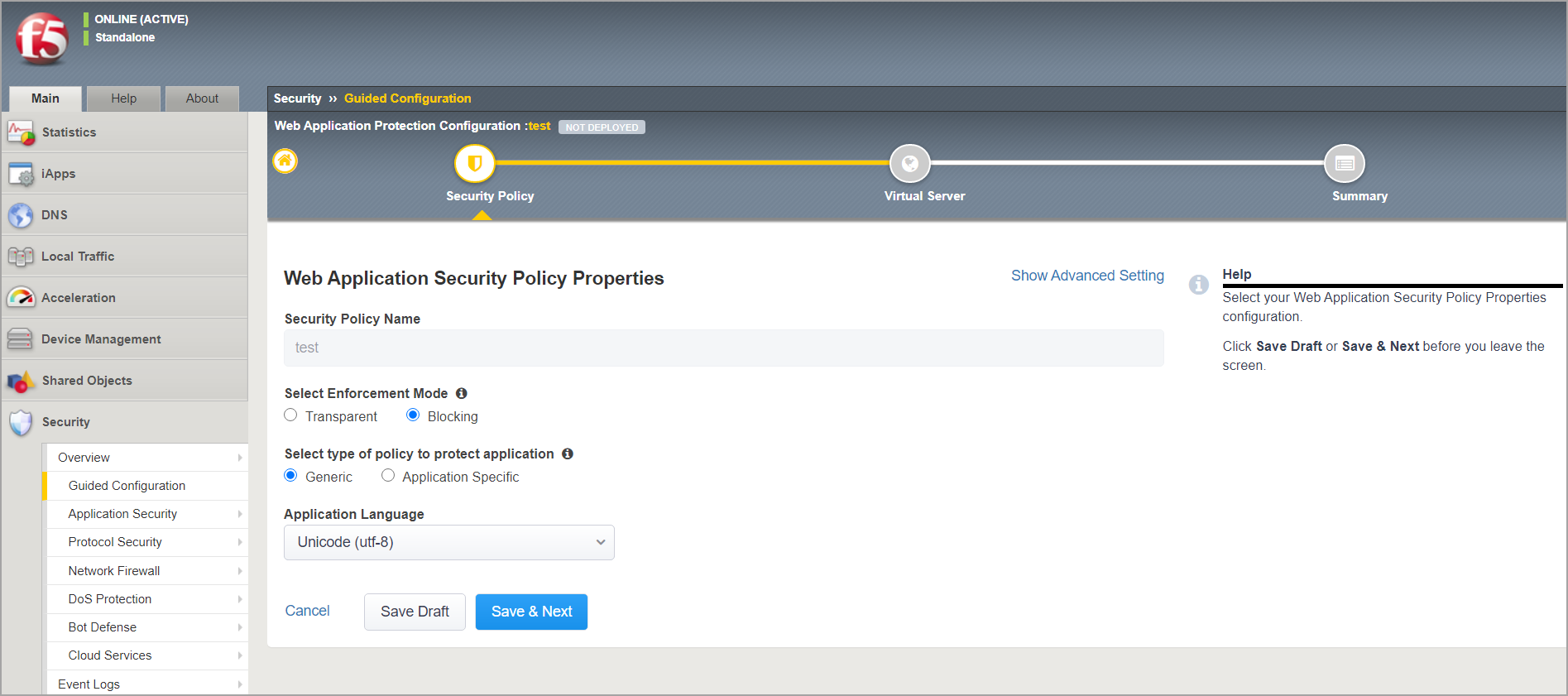Open Statistics from the sidebar icon
This screenshot has height=696, width=1568.
(21, 132)
